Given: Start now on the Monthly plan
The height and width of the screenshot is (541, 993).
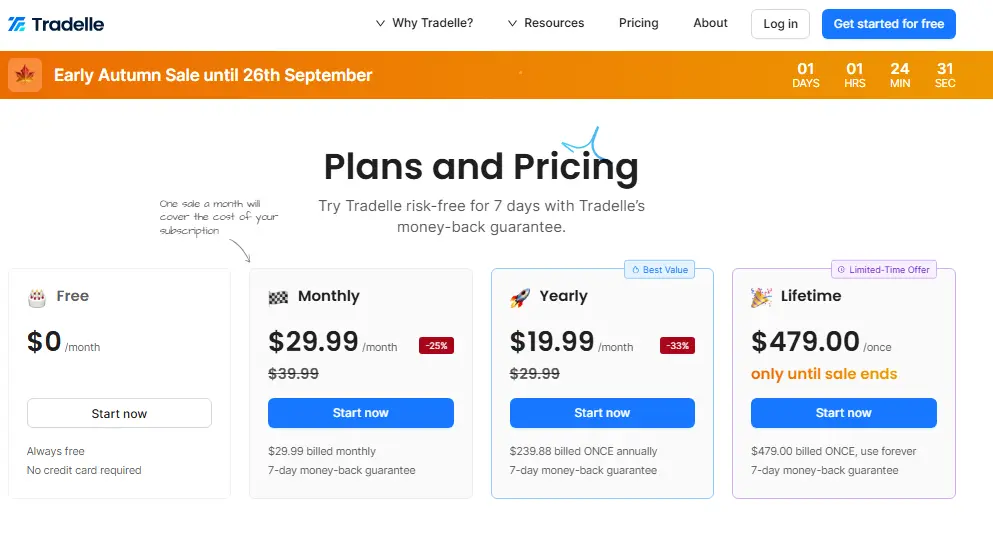Looking at the screenshot, I should coord(360,413).
